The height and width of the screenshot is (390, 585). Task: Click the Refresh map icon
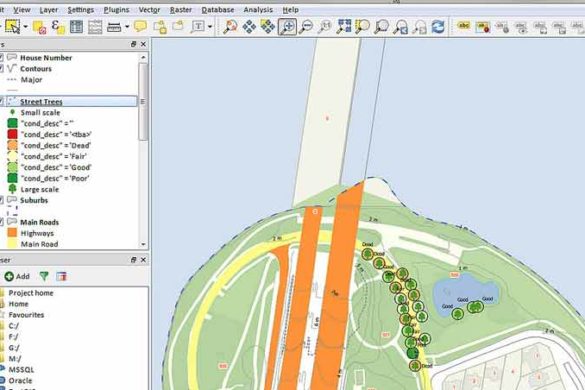pyautogui.click(x=438, y=27)
